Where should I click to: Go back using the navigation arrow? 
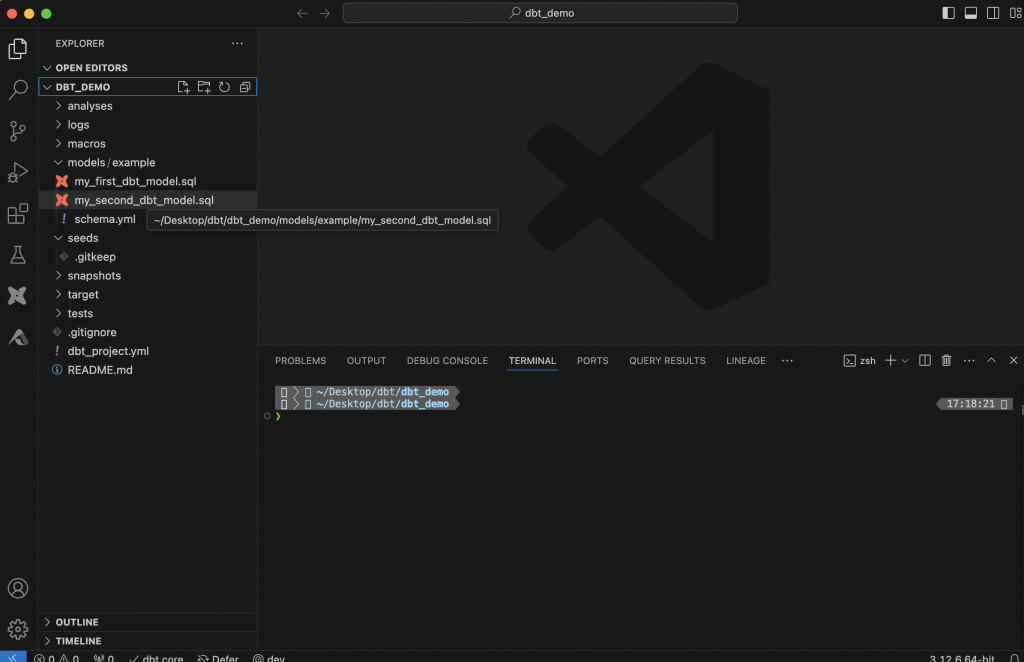tap(302, 13)
